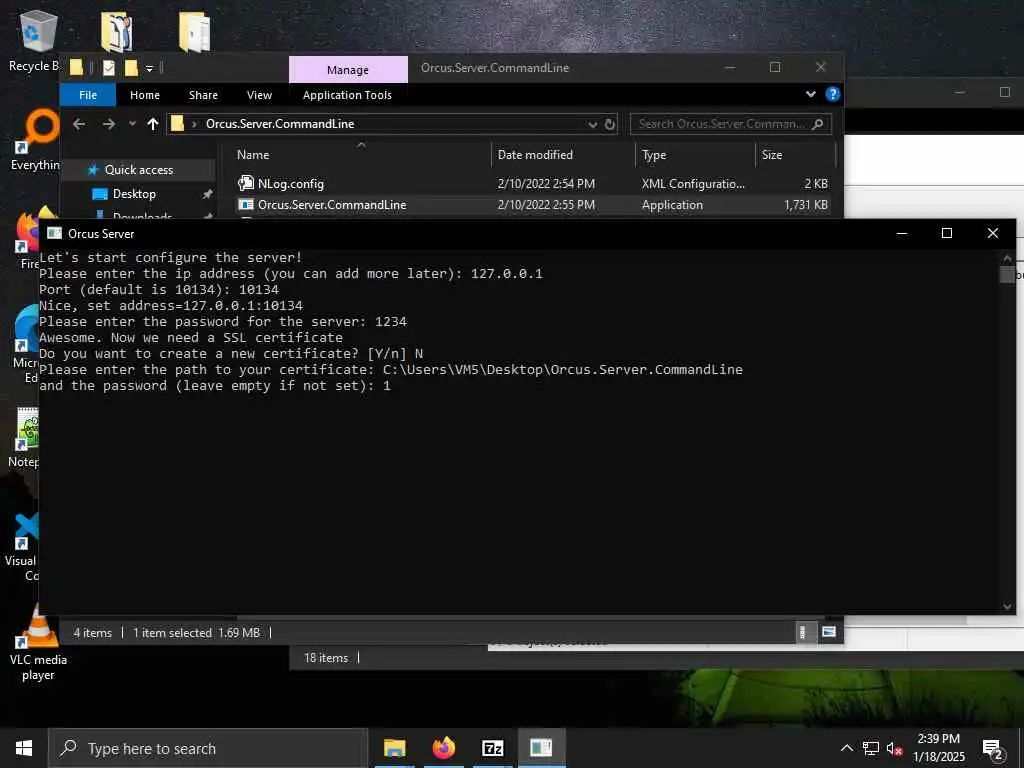1024x768 pixels.
Task: Open the address bar history dropdown
Action: 592,124
